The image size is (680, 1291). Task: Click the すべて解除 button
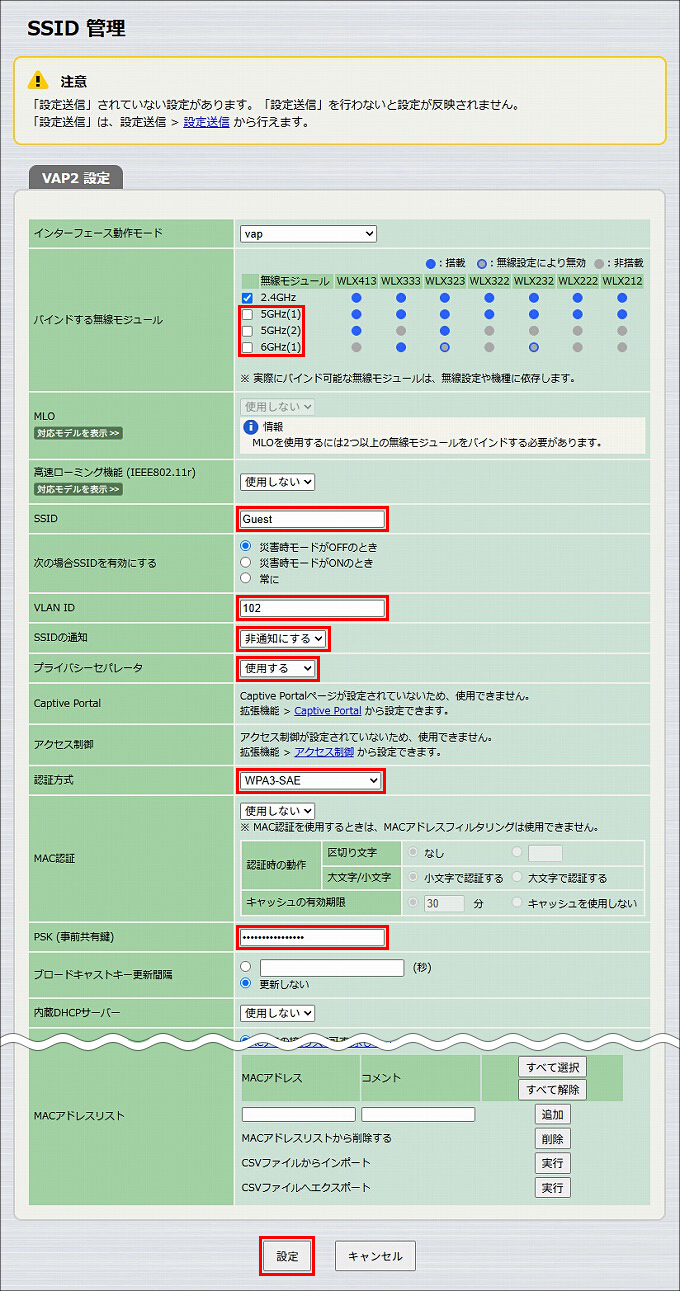552,1090
